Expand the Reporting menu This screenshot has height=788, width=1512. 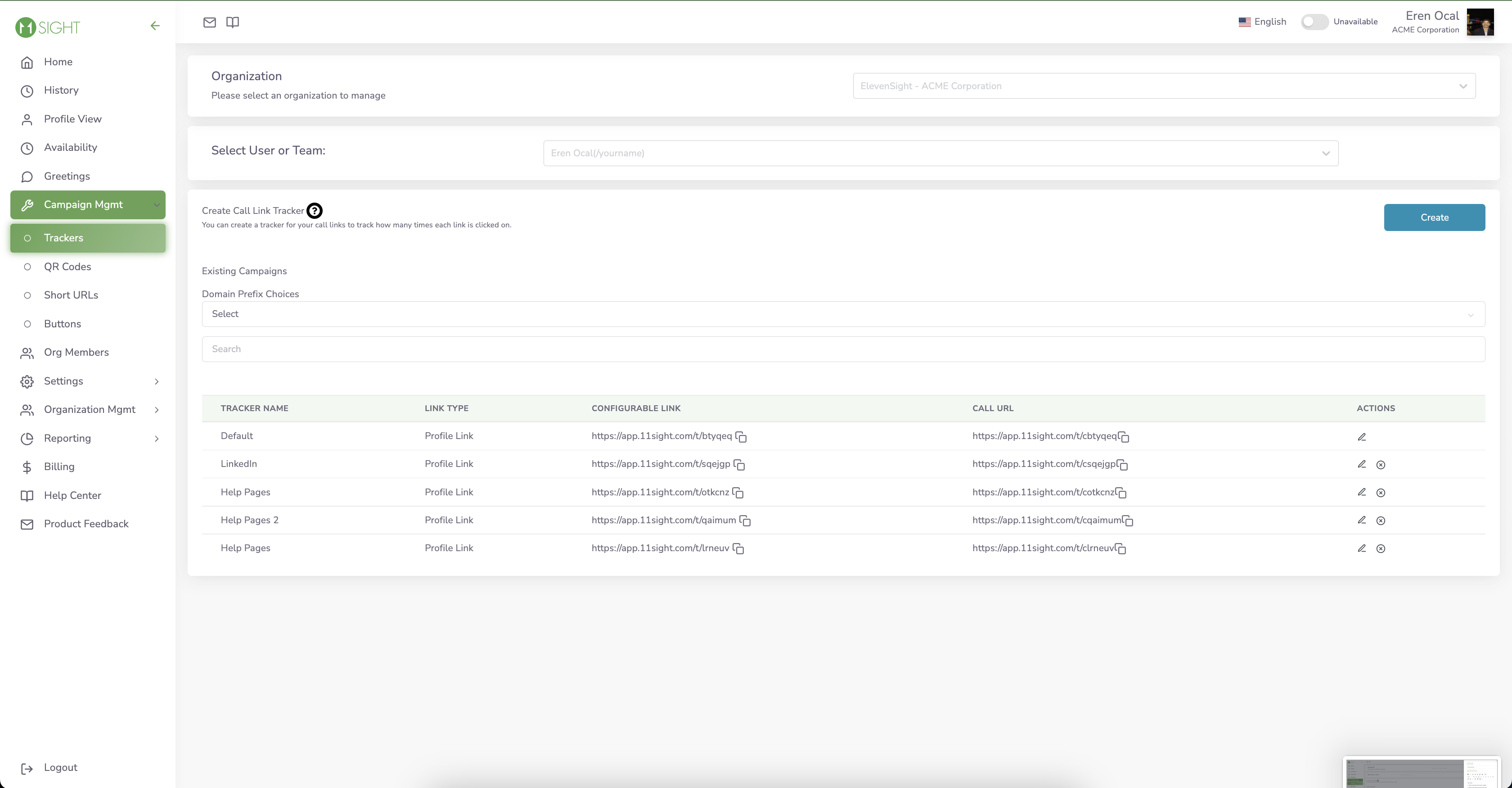(x=87, y=438)
